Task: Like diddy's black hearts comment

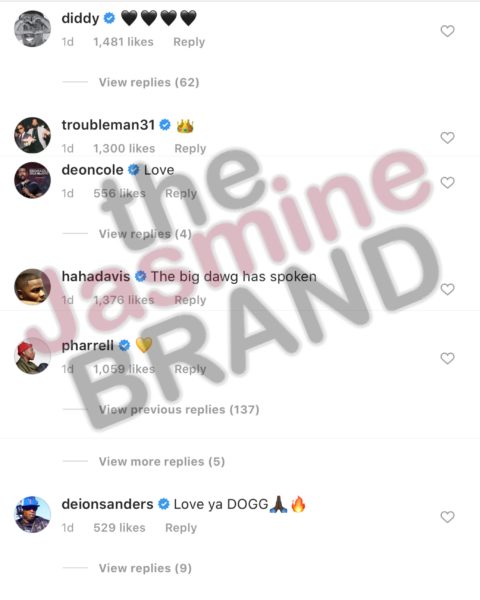Action: point(447,31)
